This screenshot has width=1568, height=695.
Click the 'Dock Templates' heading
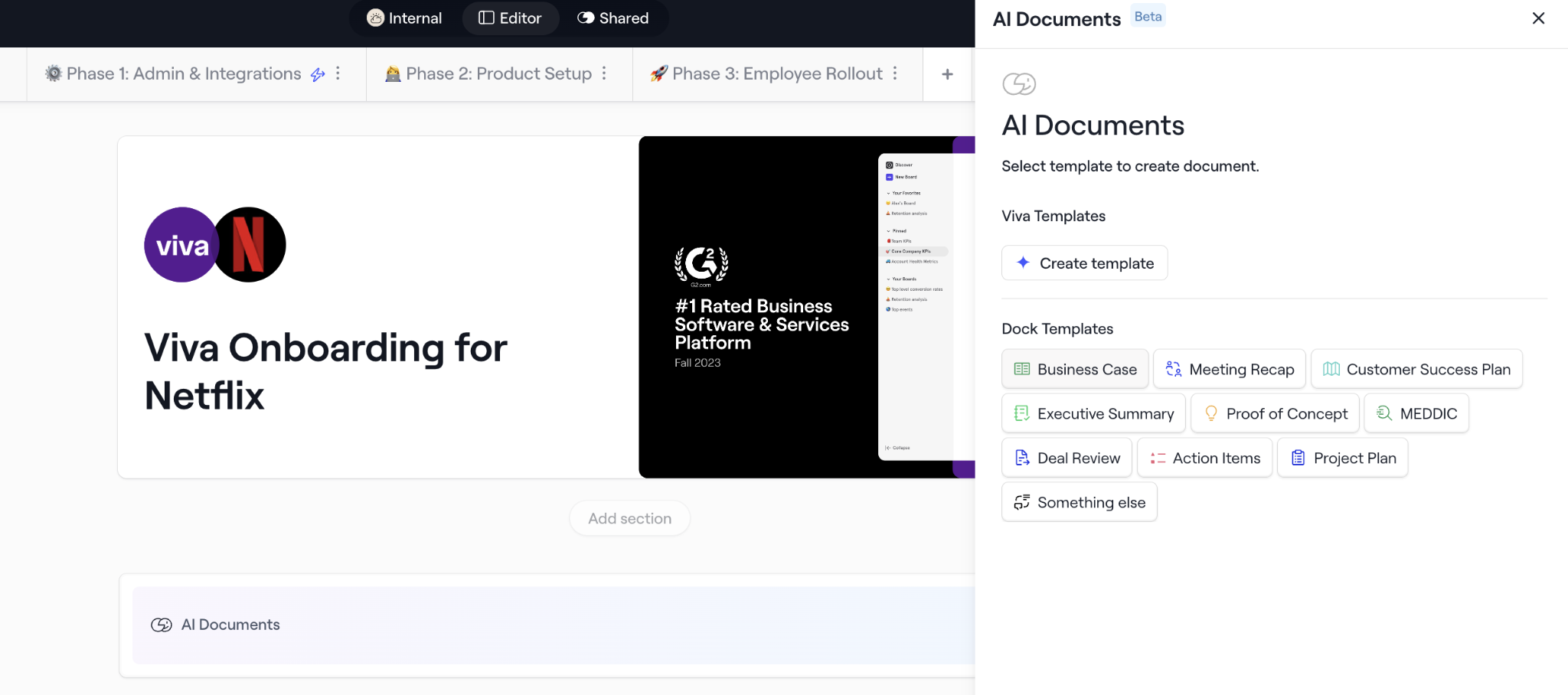[1057, 328]
